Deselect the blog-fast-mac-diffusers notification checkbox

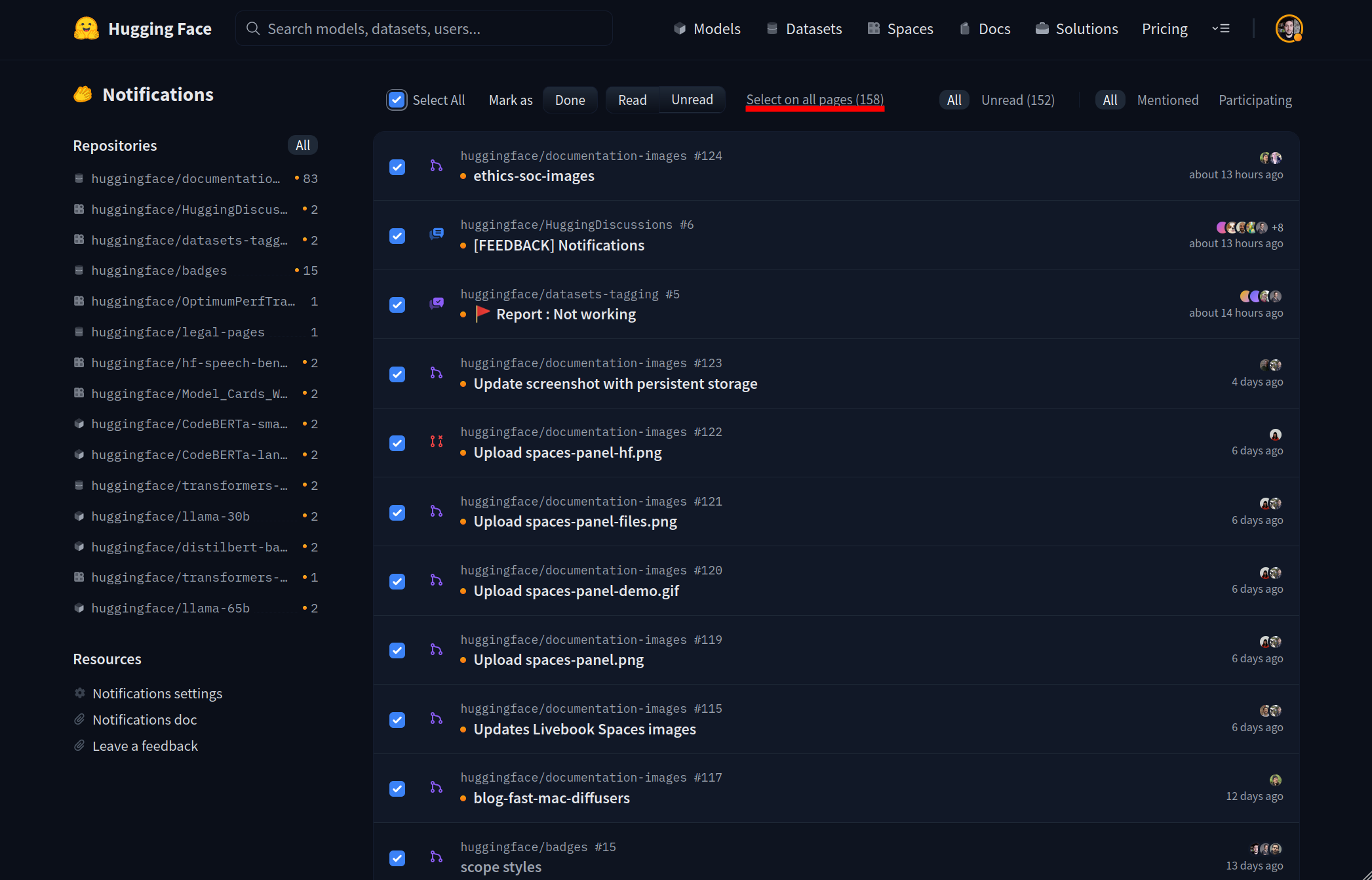[x=397, y=788]
